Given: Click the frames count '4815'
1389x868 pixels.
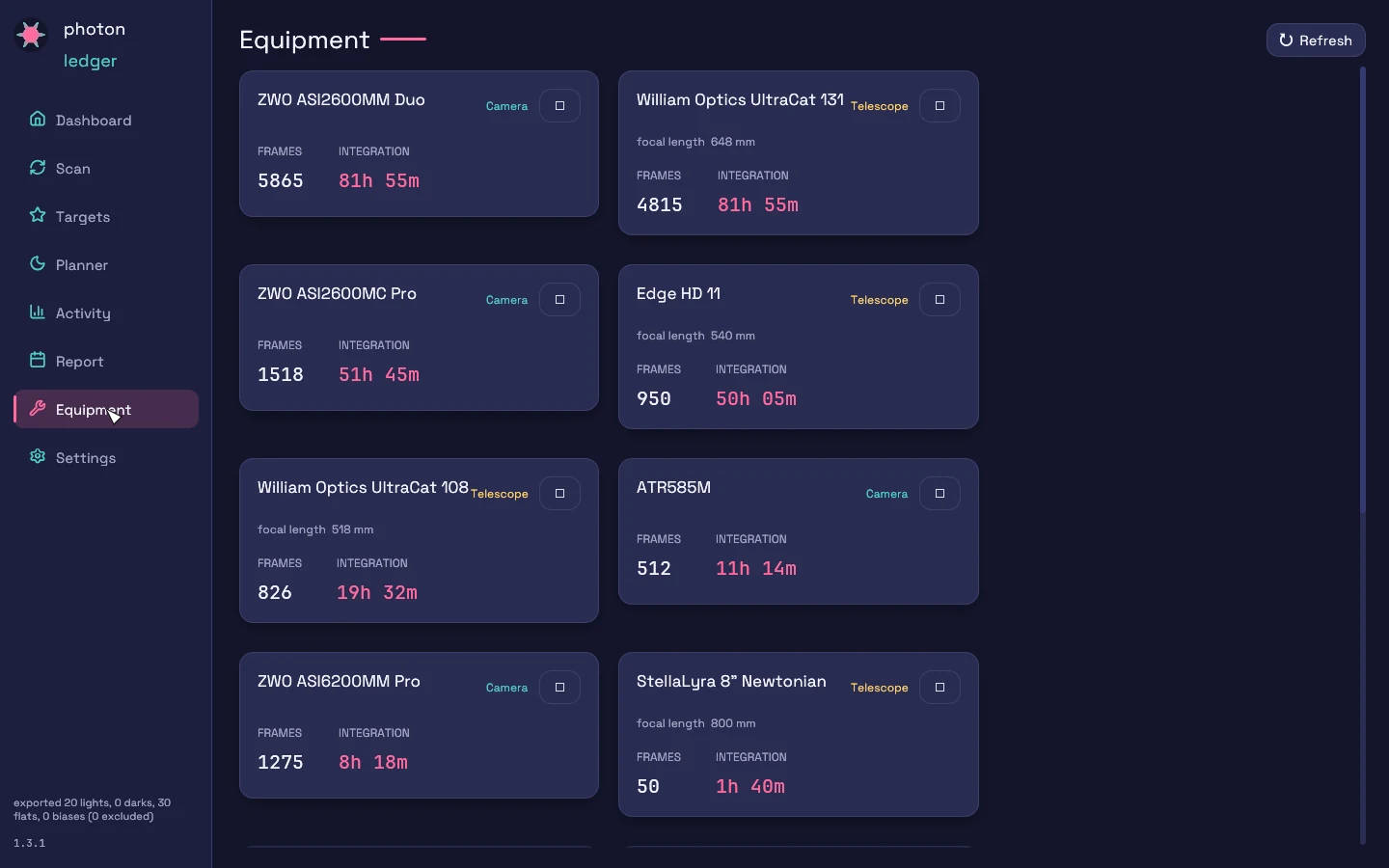Looking at the screenshot, I should click(660, 205).
